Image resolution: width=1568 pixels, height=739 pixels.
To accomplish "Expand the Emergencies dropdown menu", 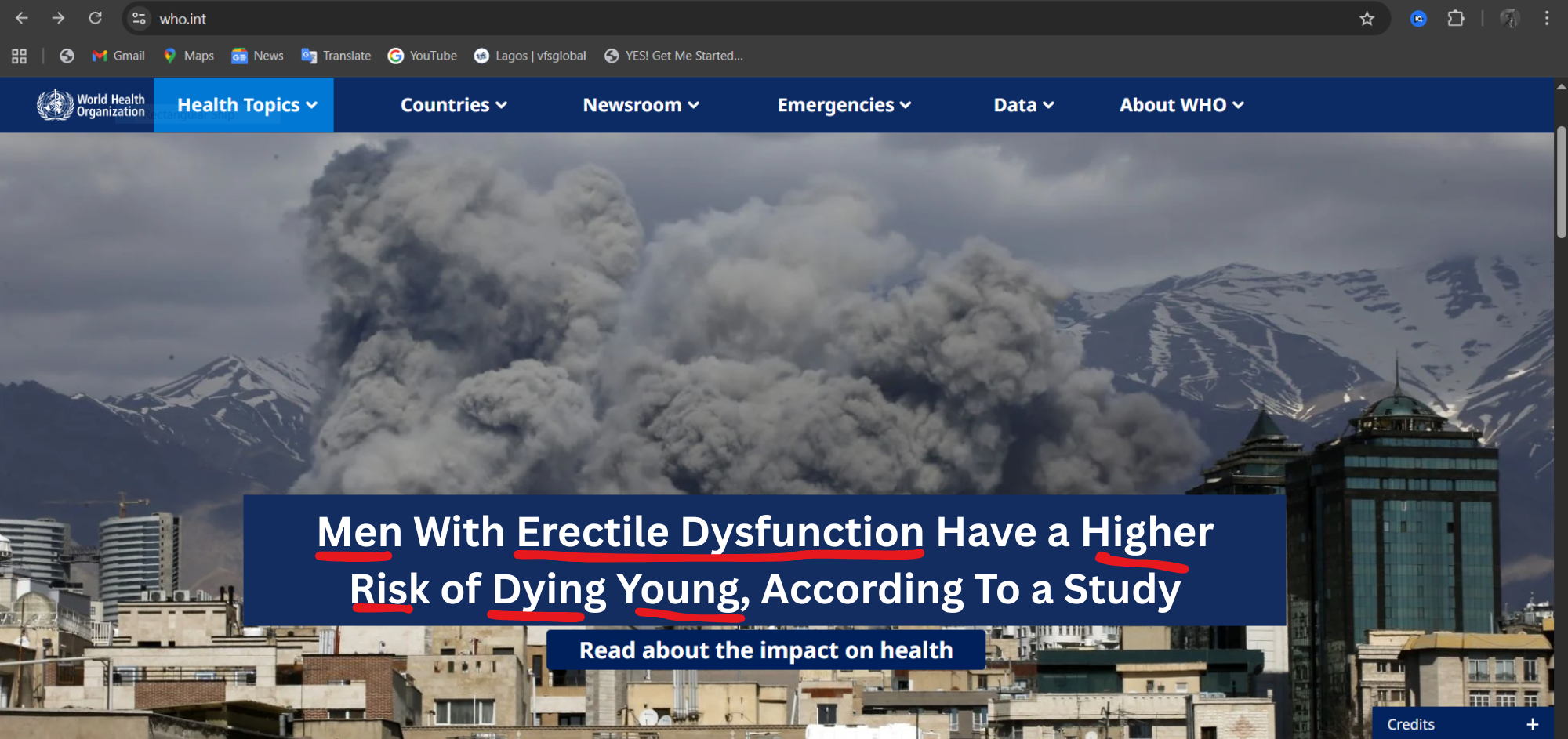I will 844,105.
